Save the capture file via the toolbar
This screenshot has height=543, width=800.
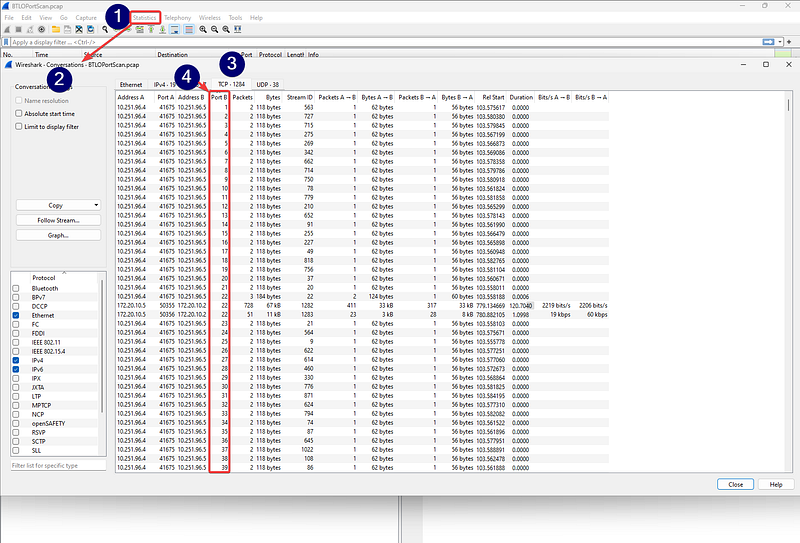point(67,30)
